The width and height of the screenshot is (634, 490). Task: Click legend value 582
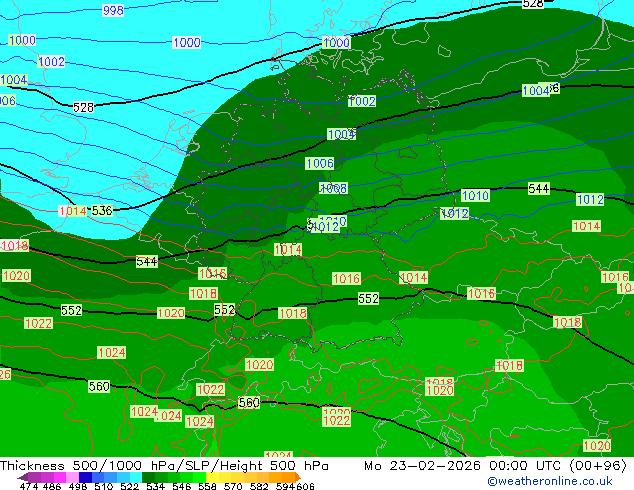click(x=257, y=486)
